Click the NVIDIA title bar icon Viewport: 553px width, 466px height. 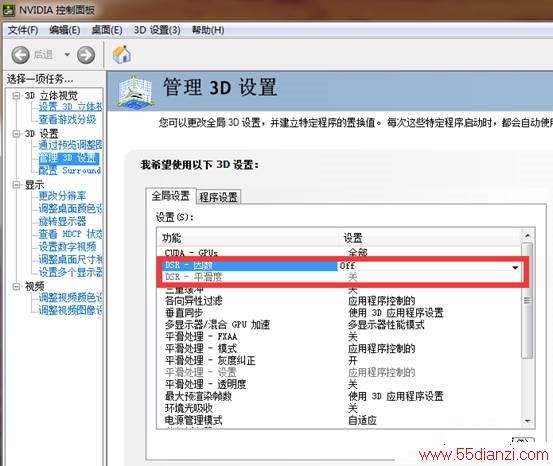click(x=8, y=10)
